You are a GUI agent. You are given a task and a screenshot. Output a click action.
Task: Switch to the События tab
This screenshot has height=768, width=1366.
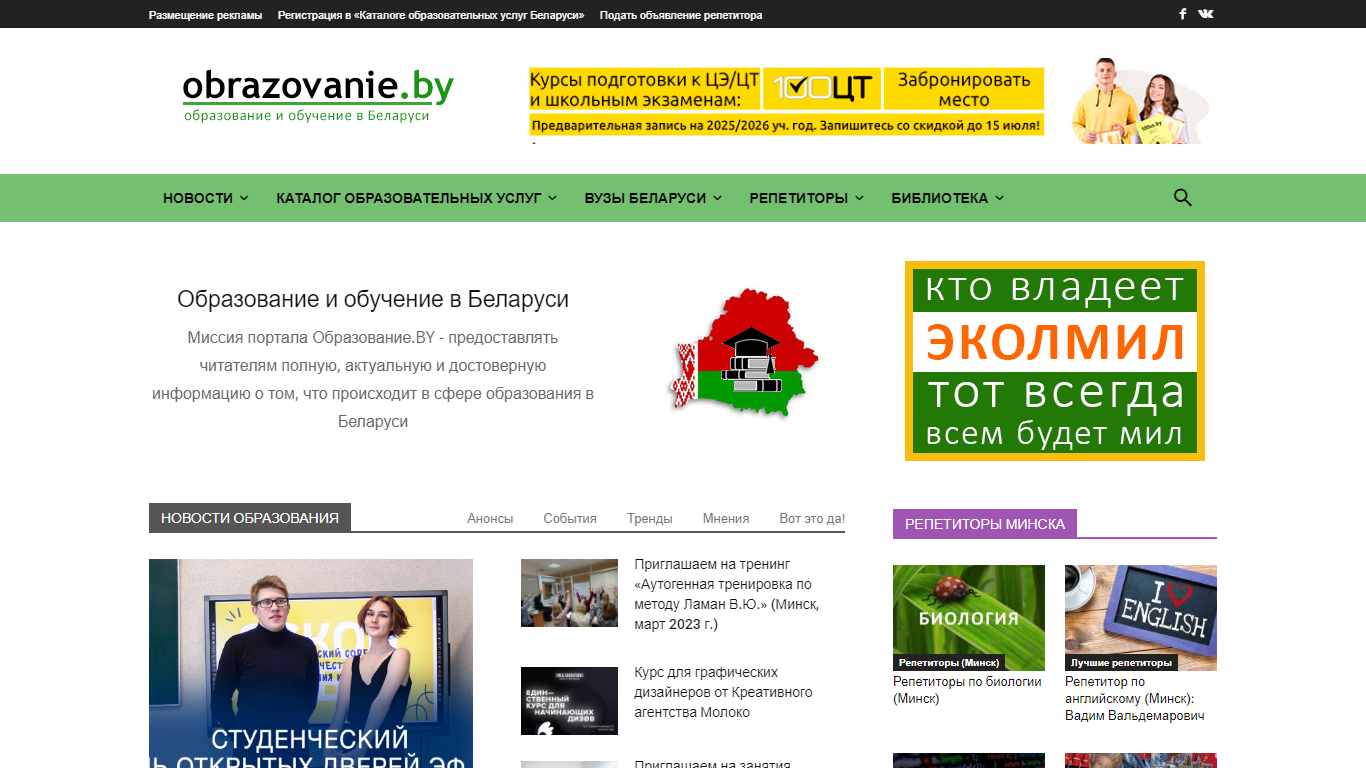click(570, 518)
